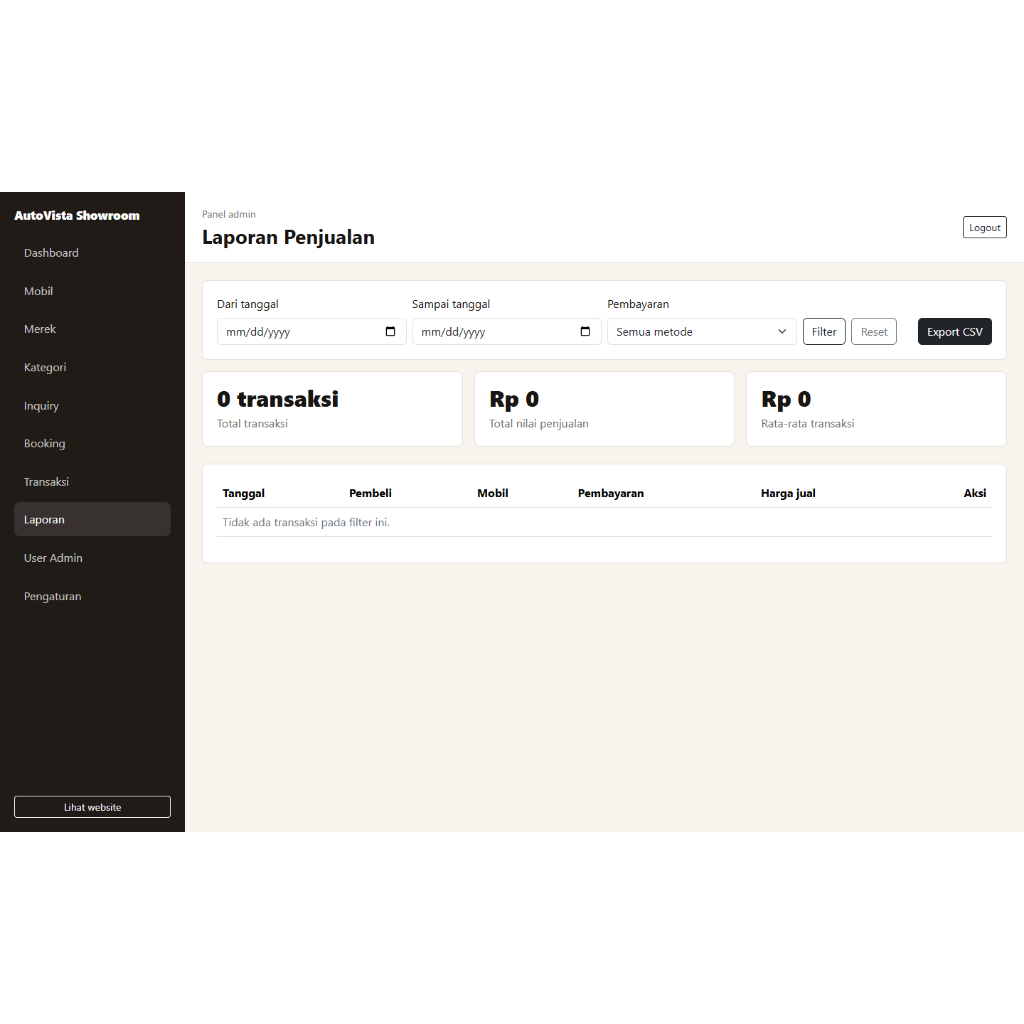Select Booking in the sidebar
Screen dimensions: 1024x1024
coord(92,443)
